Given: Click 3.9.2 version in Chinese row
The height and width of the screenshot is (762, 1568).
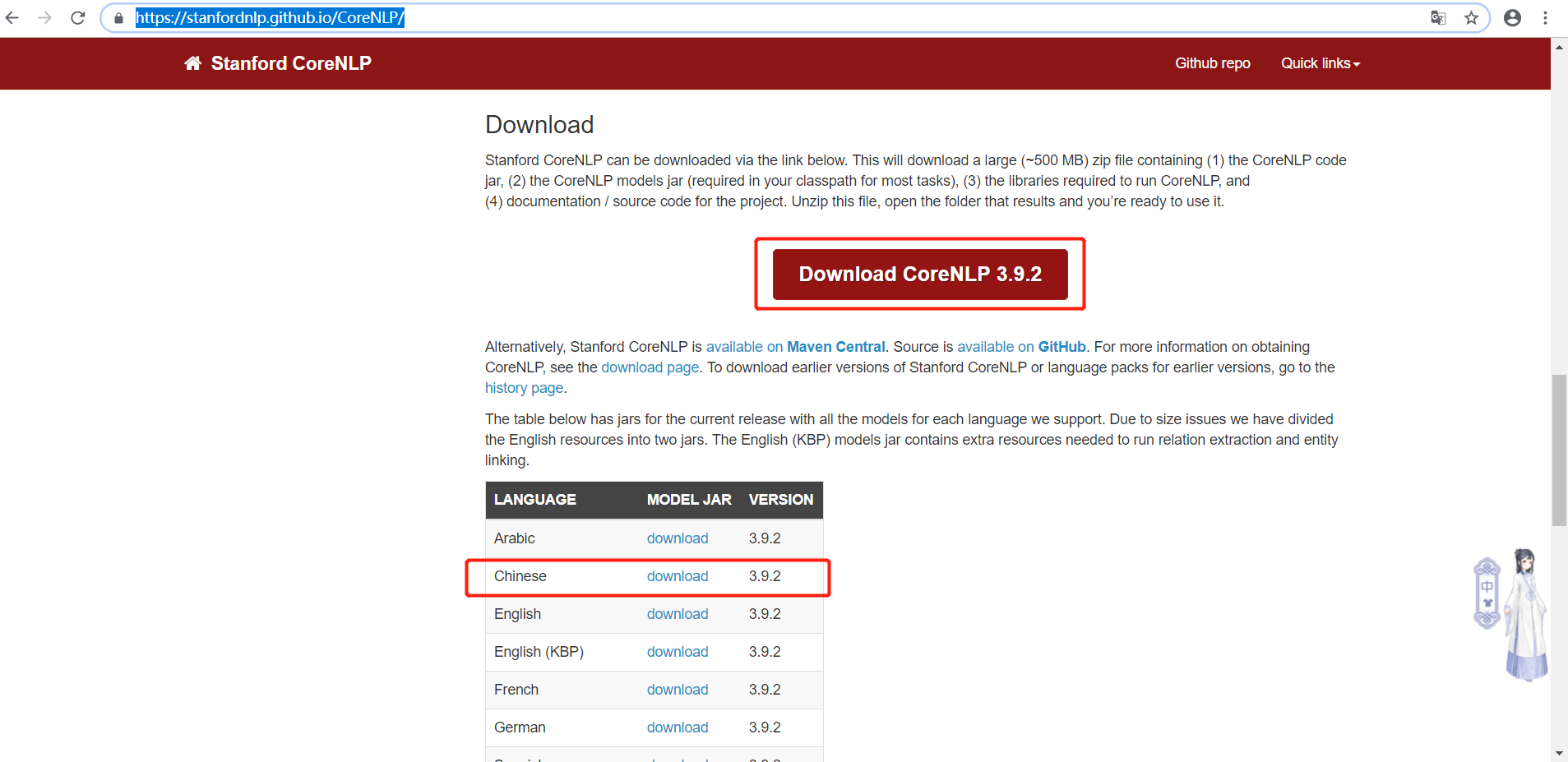Looking at the screenshot, I should pos(765,576).
